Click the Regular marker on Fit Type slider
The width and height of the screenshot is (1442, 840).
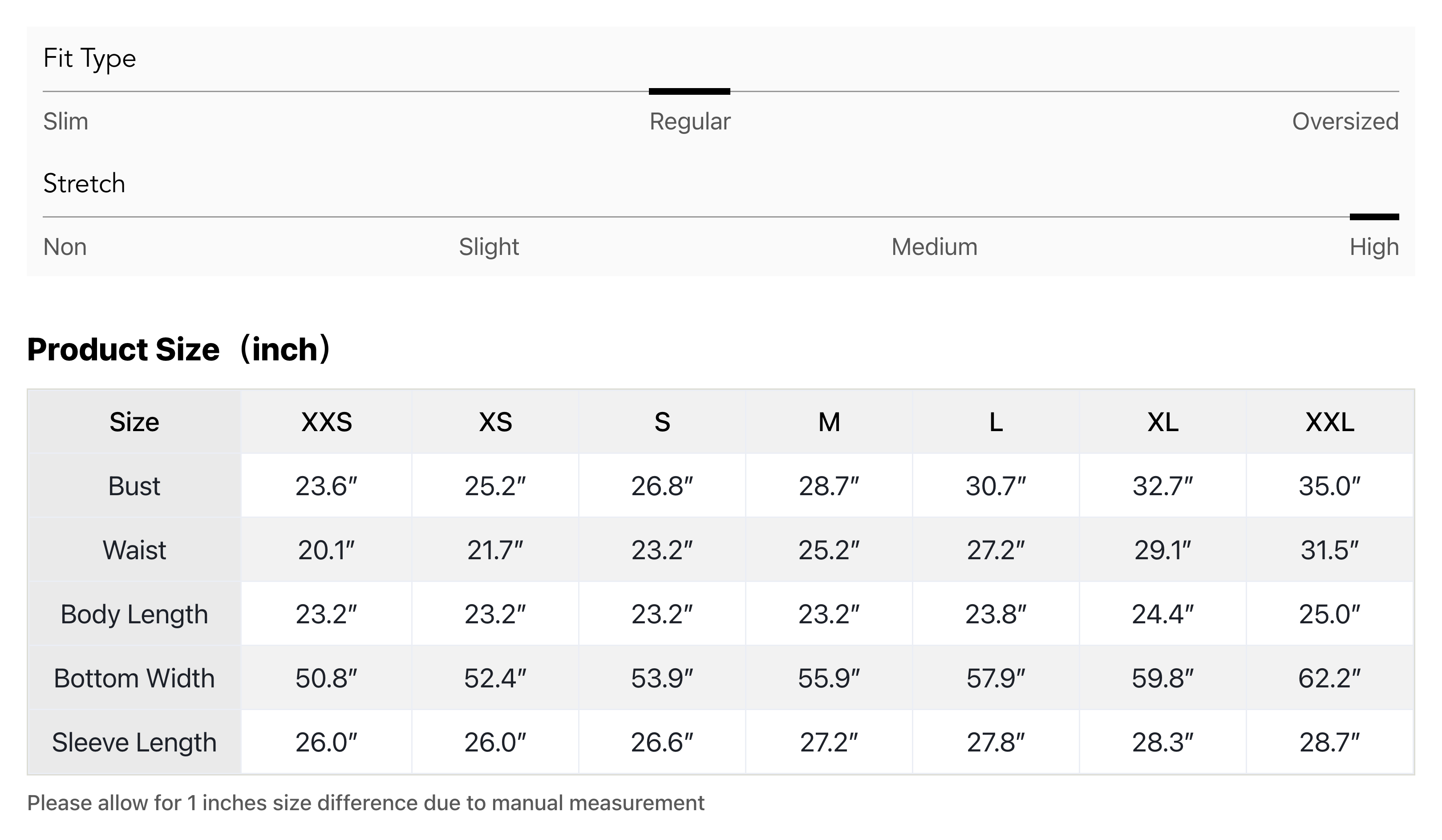click(x=689, y=92)
